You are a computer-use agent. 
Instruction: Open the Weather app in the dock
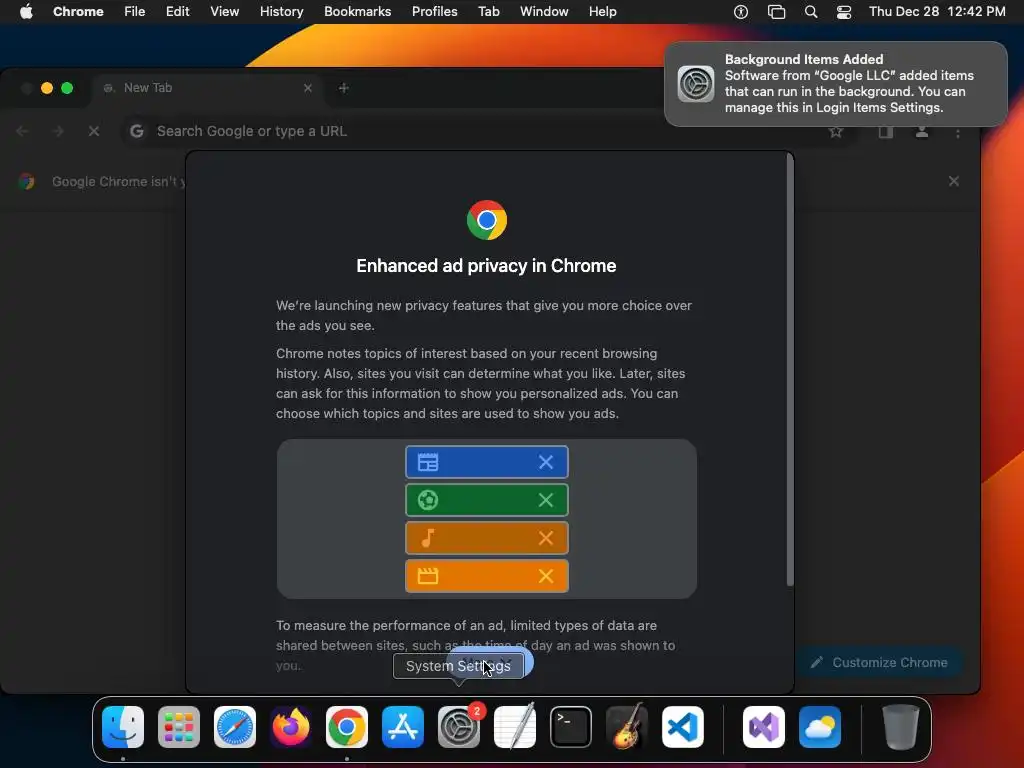[x=820, y=727]
